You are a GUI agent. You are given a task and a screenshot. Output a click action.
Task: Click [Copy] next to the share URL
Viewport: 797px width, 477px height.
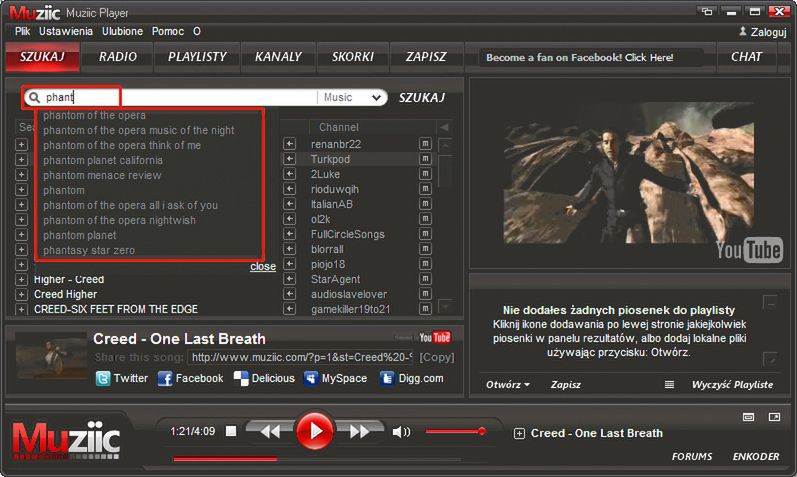point(437,357)
